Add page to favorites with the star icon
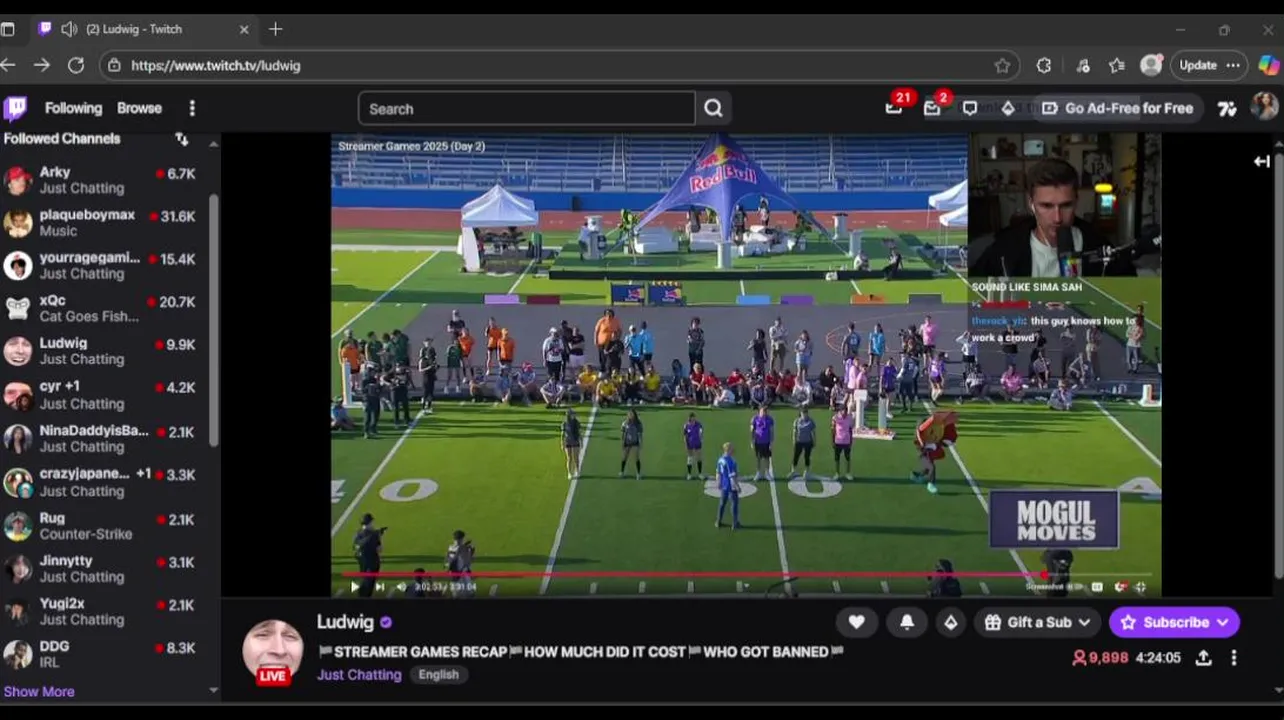The image size is (1284, 720). click(1002, 65)
